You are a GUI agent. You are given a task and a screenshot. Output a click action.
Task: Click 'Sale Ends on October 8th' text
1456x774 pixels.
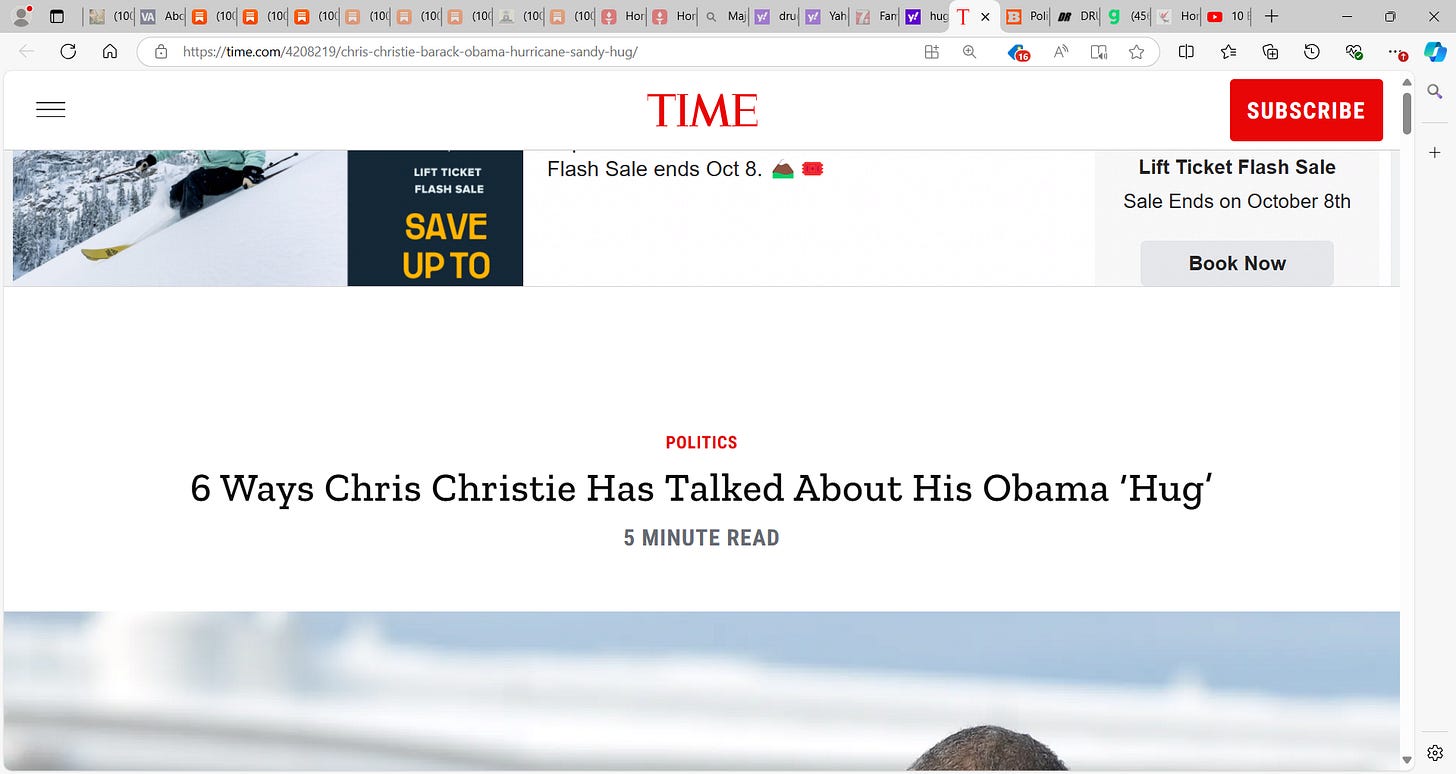(1237, 201)
